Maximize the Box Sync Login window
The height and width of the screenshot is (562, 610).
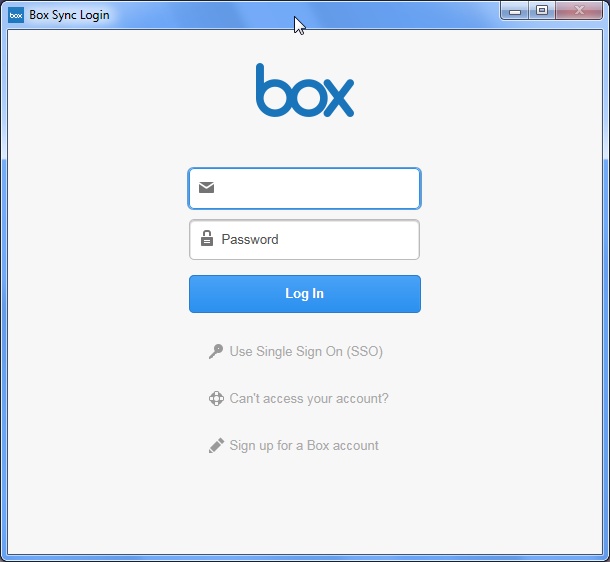tap(542, 11)
